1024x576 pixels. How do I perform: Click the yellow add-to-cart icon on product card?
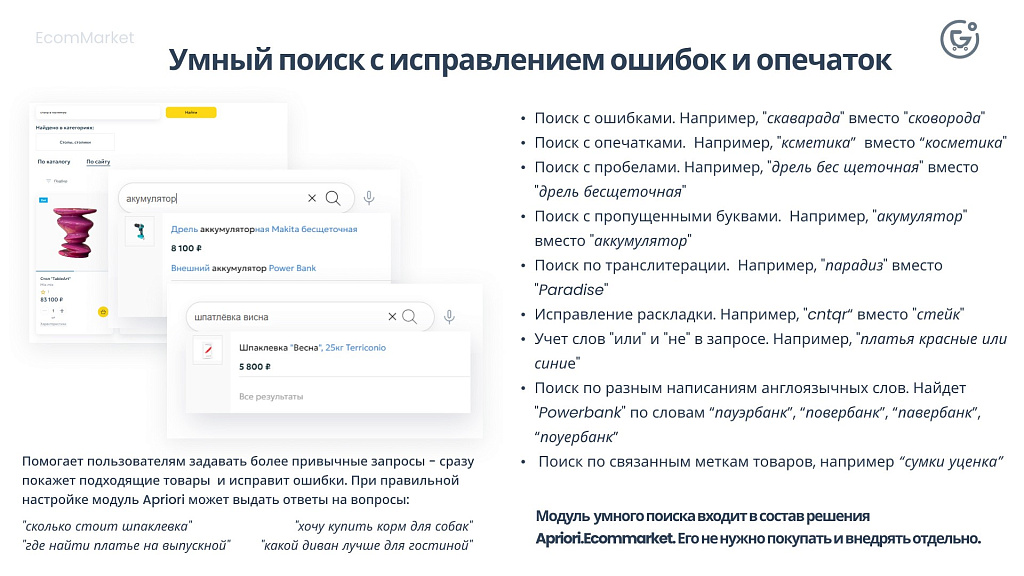pyautogui.click(x=103, y=311)
